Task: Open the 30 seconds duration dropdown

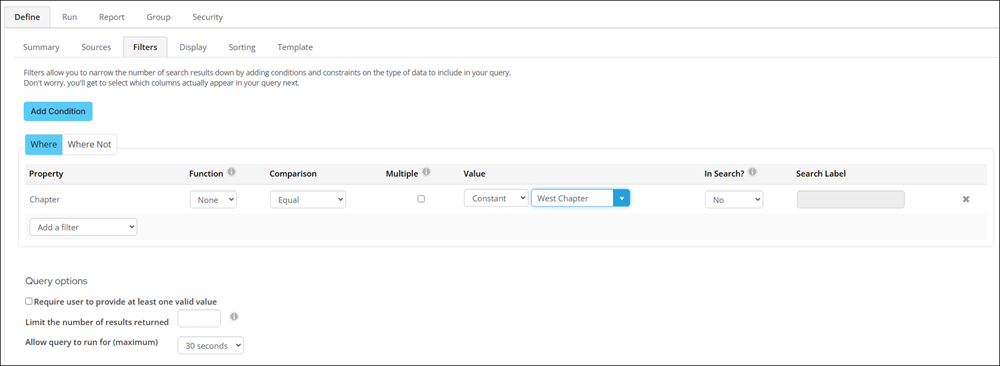Action: [x=211, y=345]
